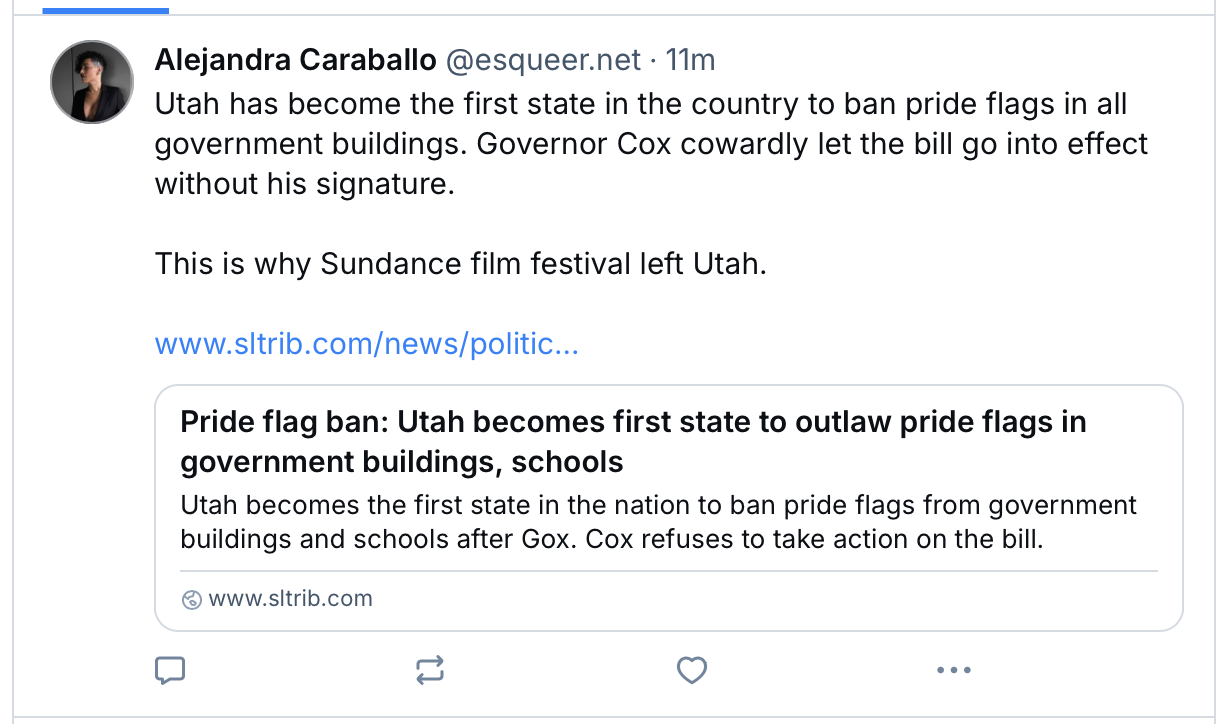Open the post by clicking its first paragraph

coord(650,144)
